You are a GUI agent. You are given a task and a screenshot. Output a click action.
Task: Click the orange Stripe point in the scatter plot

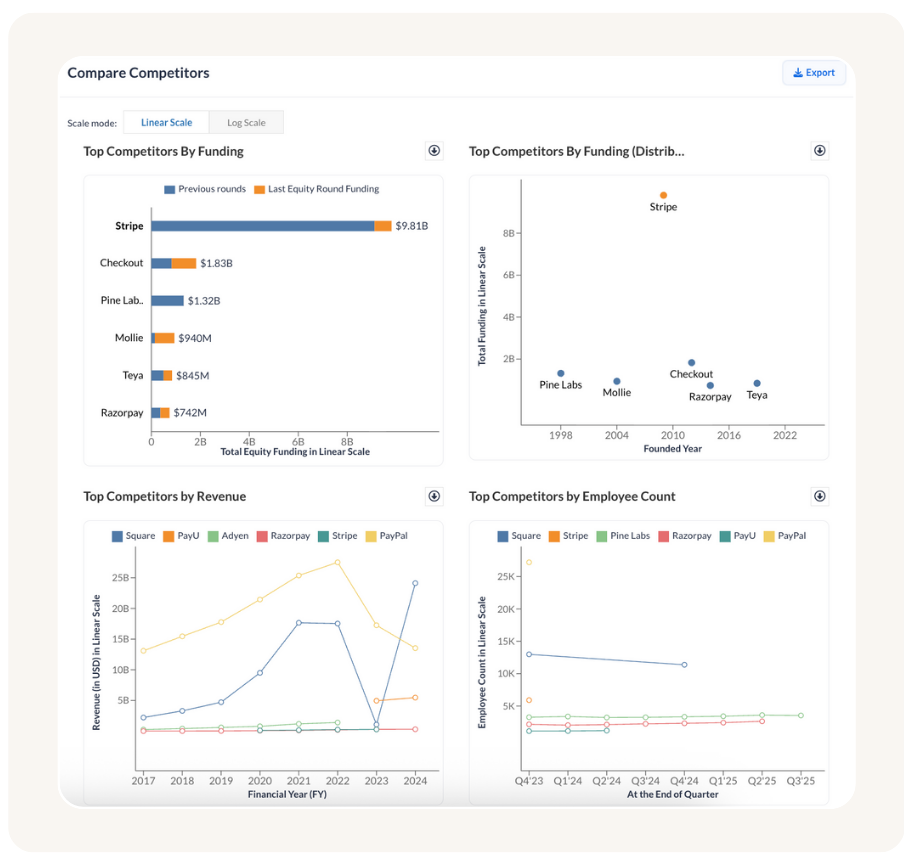[662, 194]
